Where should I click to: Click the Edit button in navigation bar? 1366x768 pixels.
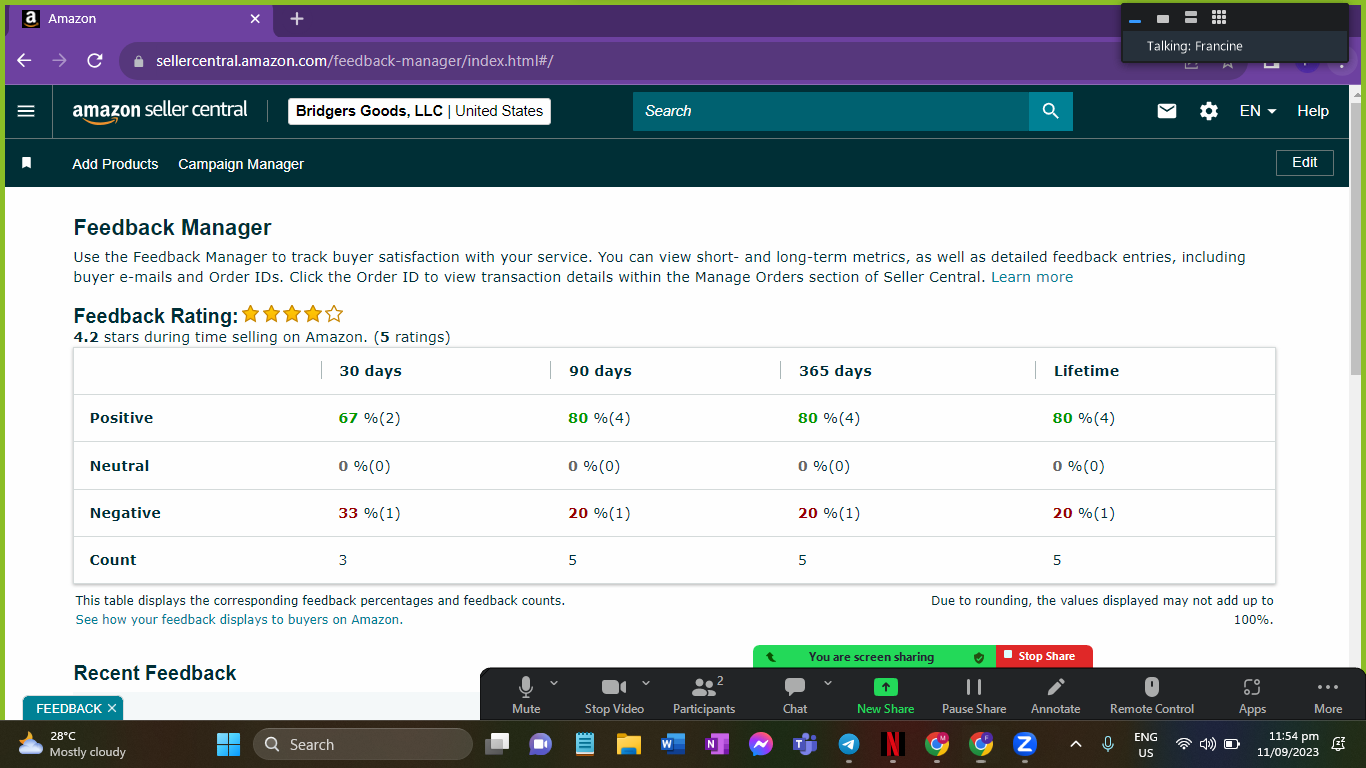click(x=1305, y=162)
